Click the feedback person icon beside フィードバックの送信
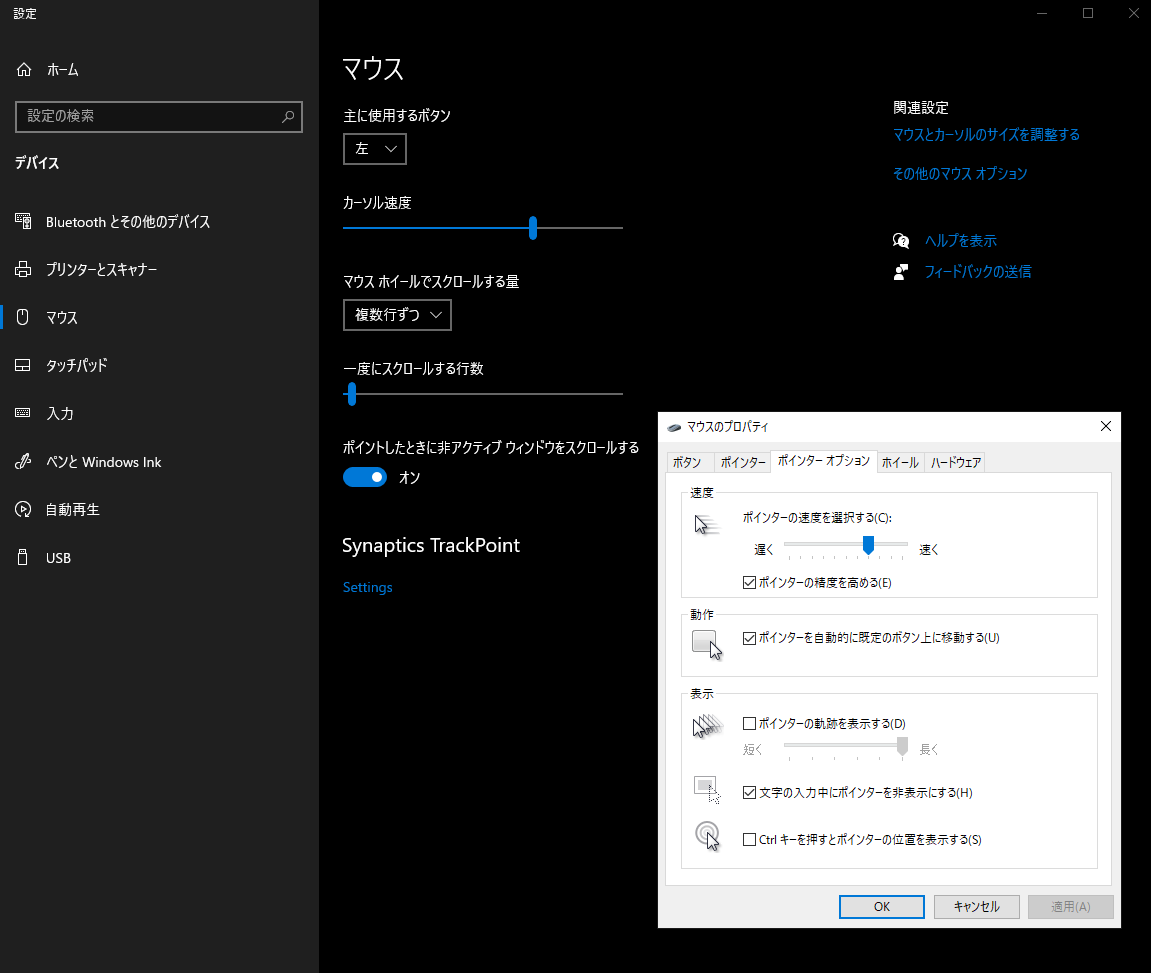 (x=901, y=272)
